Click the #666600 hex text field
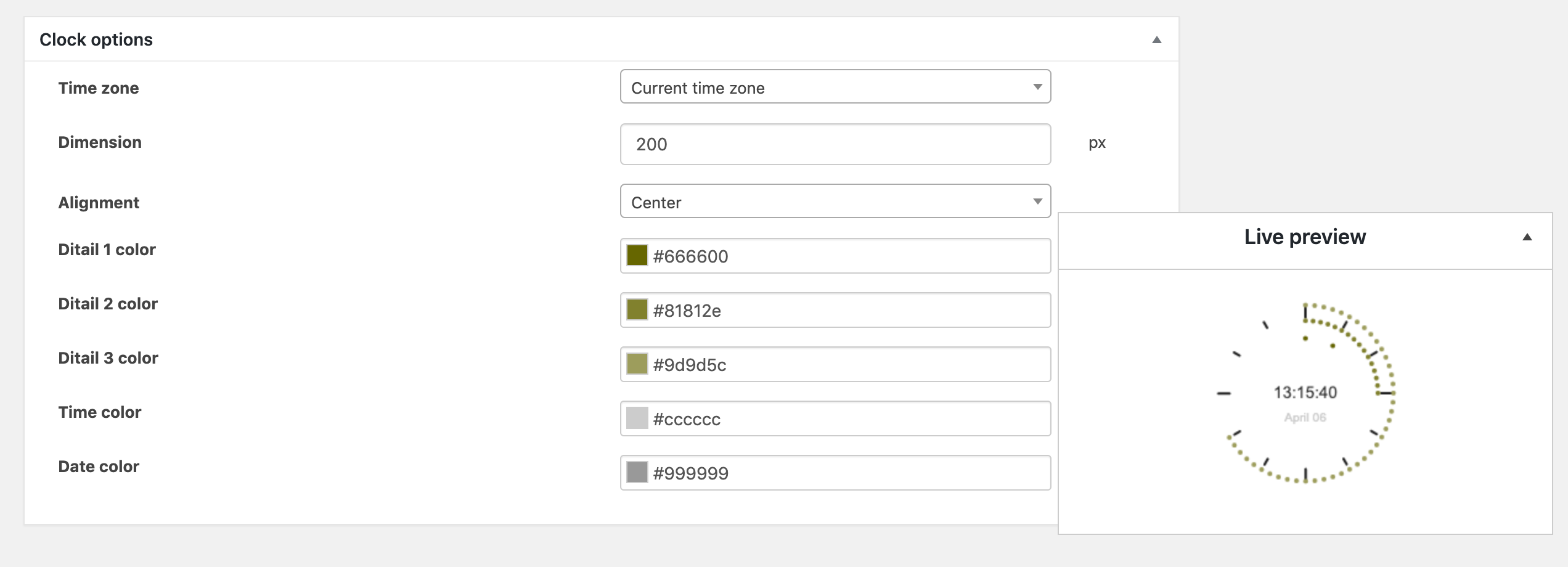Image resolution: width=1568 pixels, height=567 pixels. click(849, 256)
